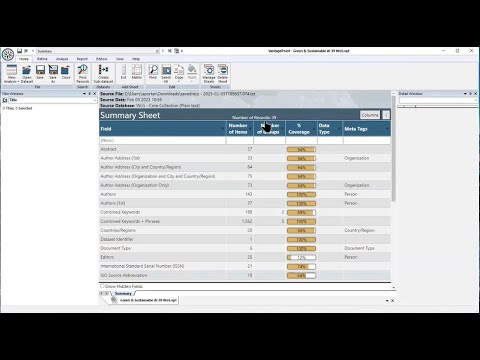480x360 pixels.
Task: Open Manage Sheets
Action: point(209,74)
